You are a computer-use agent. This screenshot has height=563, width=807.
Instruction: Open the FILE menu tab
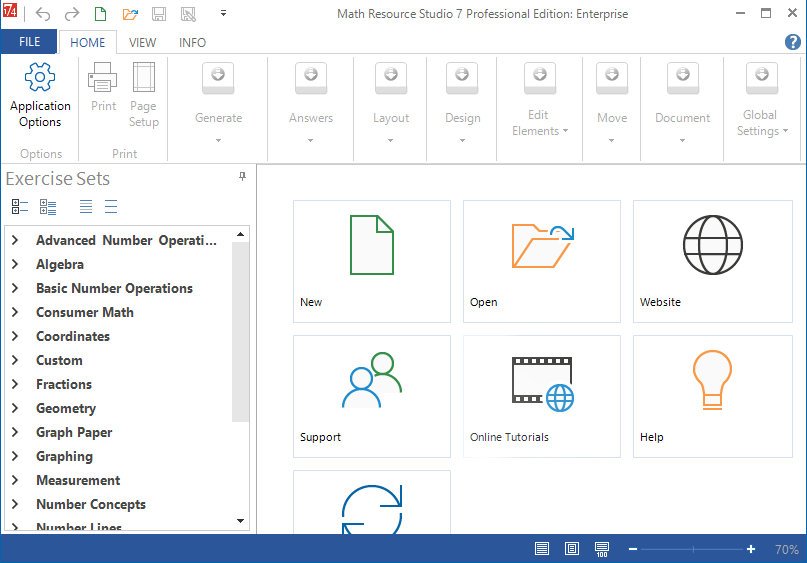pyautogui.click(x=29, y=42)
